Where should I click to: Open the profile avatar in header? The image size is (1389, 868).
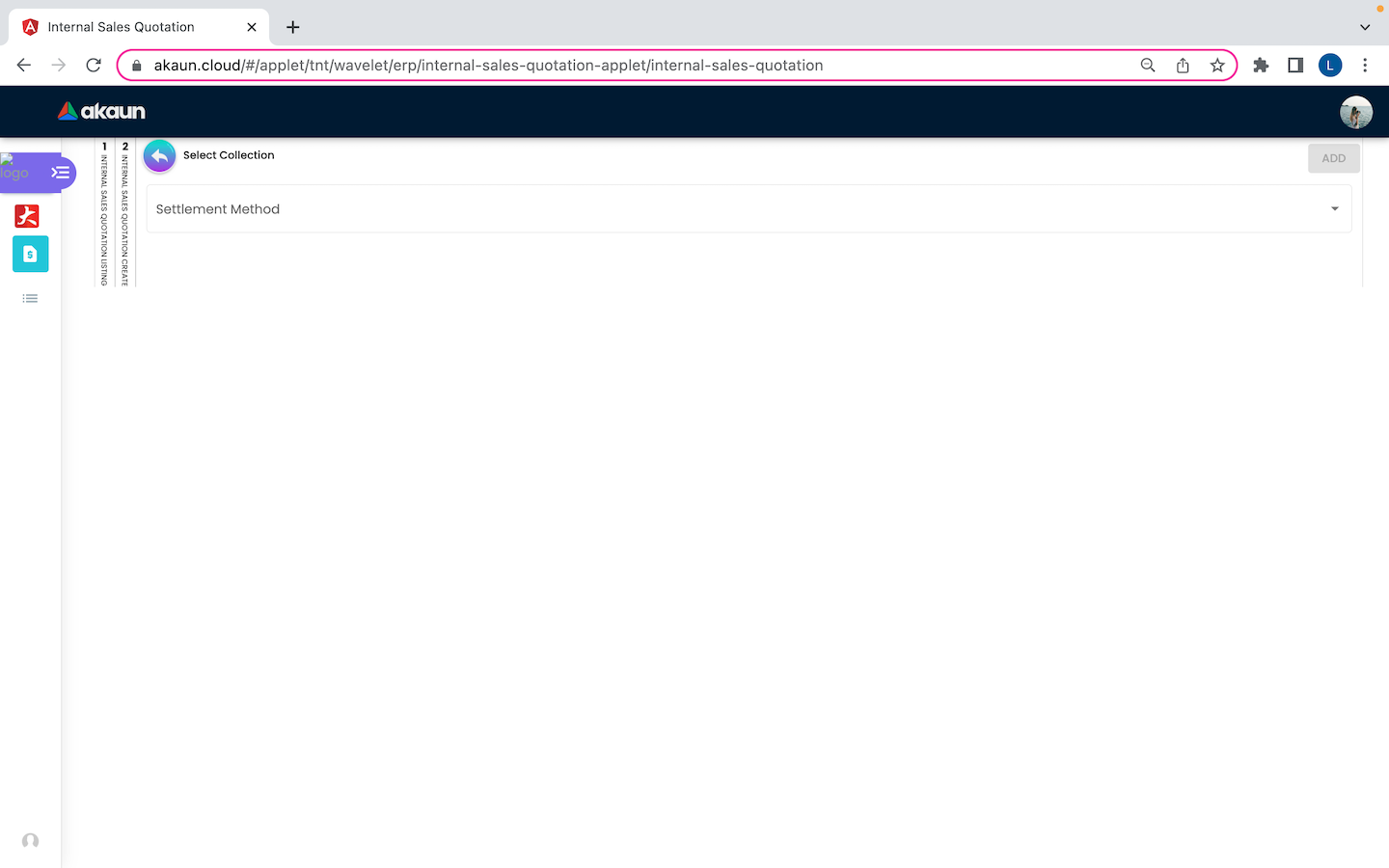point(1355,112)
